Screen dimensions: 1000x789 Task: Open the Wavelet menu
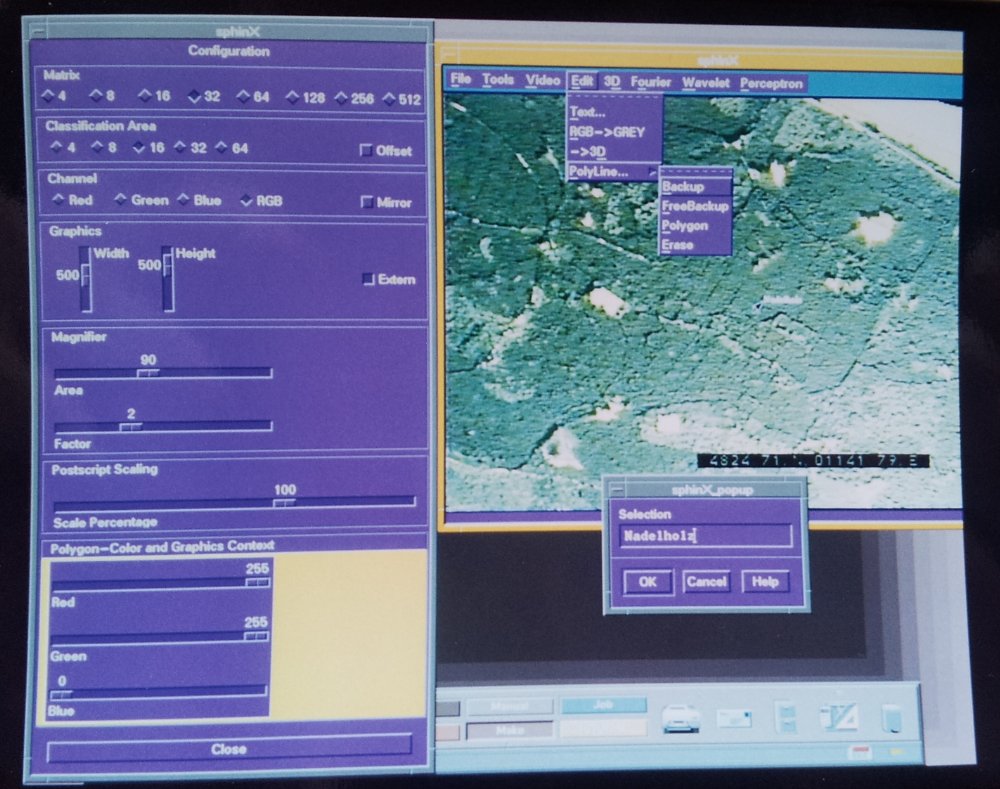[x=706, y=83]
